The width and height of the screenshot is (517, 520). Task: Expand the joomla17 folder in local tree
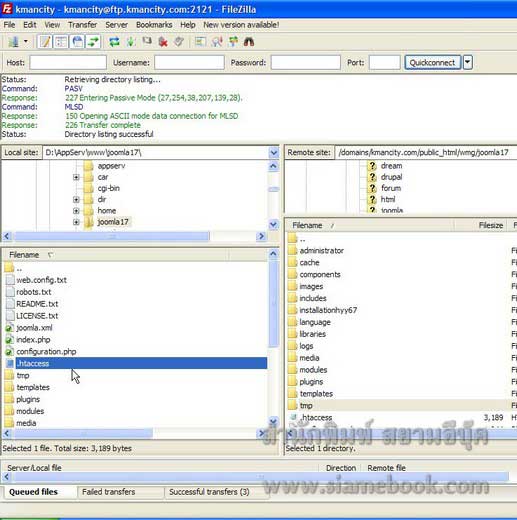pyautogui.click(x=76, y=222)
